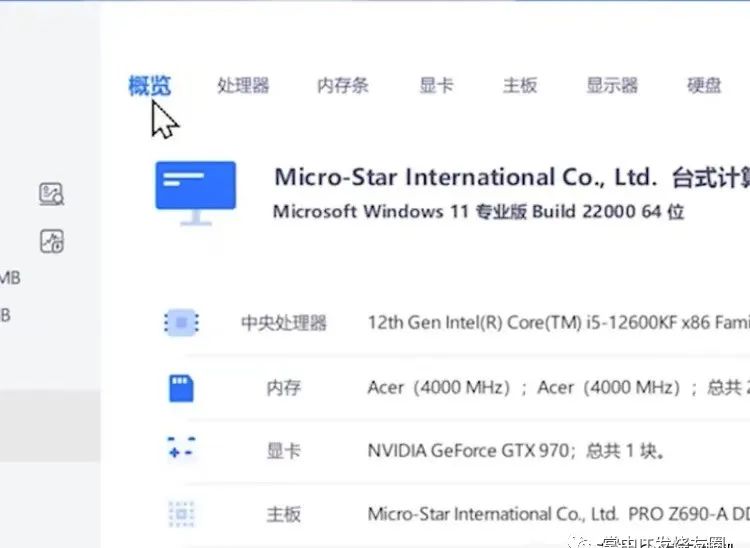Click the sidebar performance chart icon
The width and height of the screenshot is (750, 548).
click(51, 241)
